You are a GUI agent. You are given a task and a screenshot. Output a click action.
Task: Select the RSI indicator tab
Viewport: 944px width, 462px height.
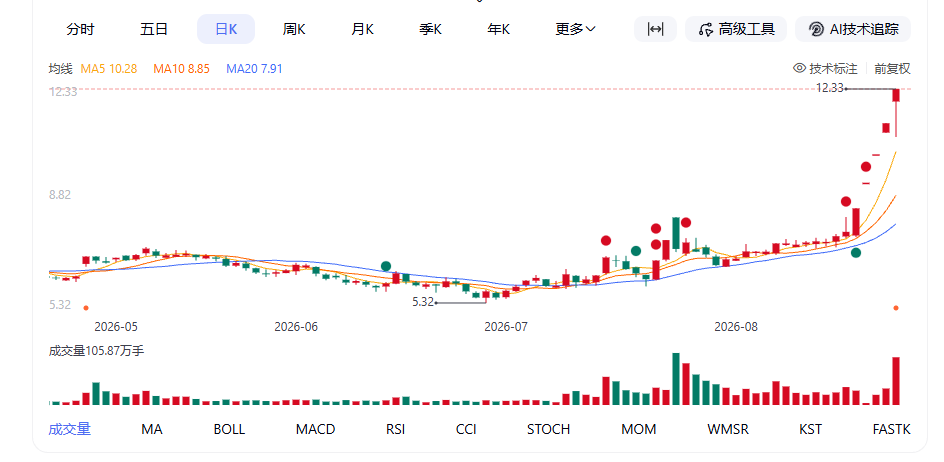click(x=395, y=429)
